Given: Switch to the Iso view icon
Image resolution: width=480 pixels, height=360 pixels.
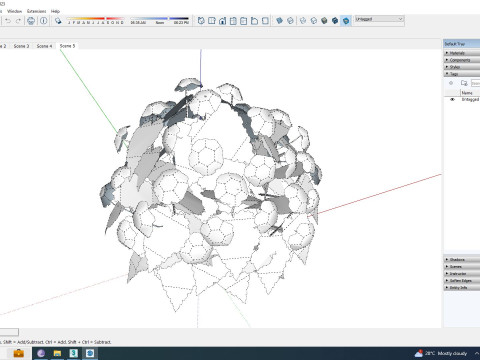Looking at the screenshot, I should point(201,21).
